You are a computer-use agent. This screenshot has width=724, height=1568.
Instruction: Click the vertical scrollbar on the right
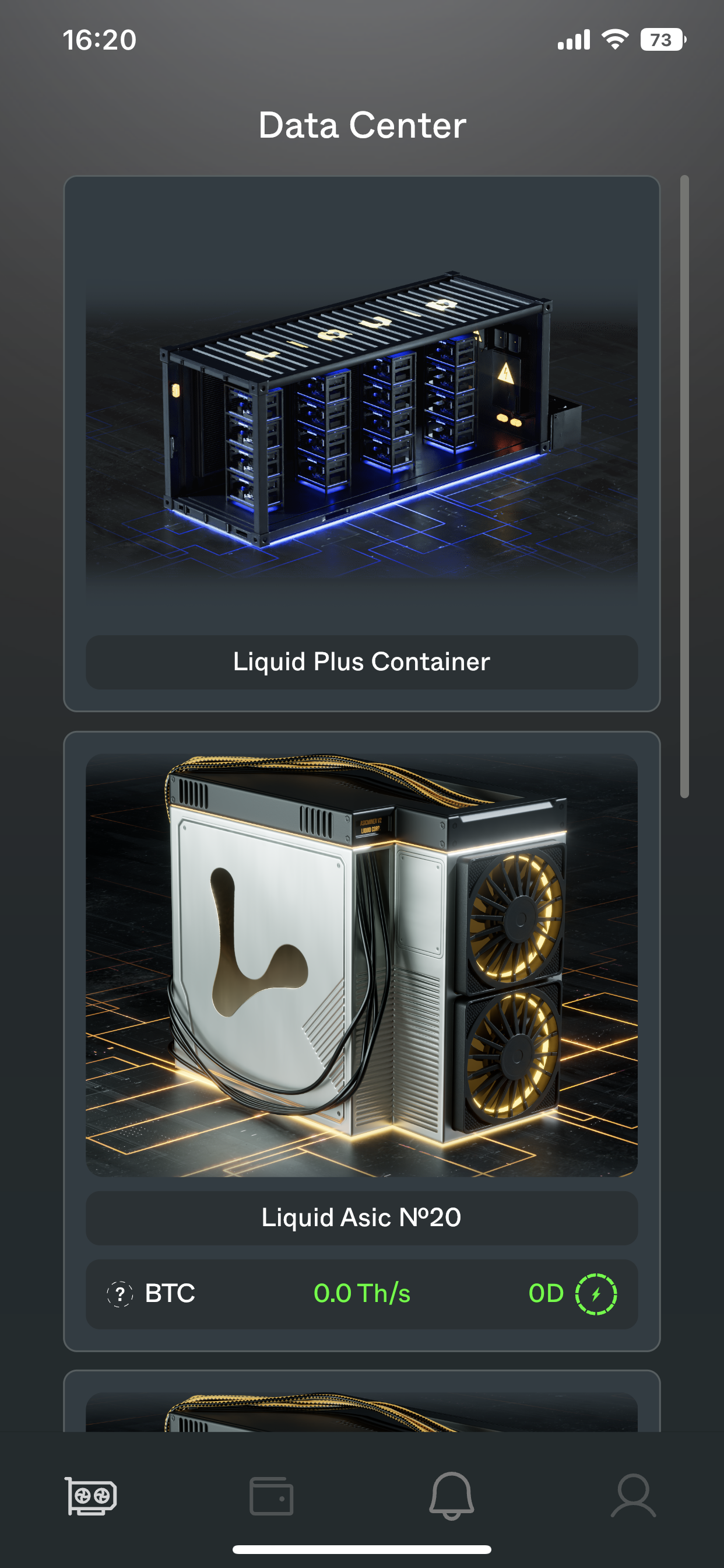coord(684,487)
